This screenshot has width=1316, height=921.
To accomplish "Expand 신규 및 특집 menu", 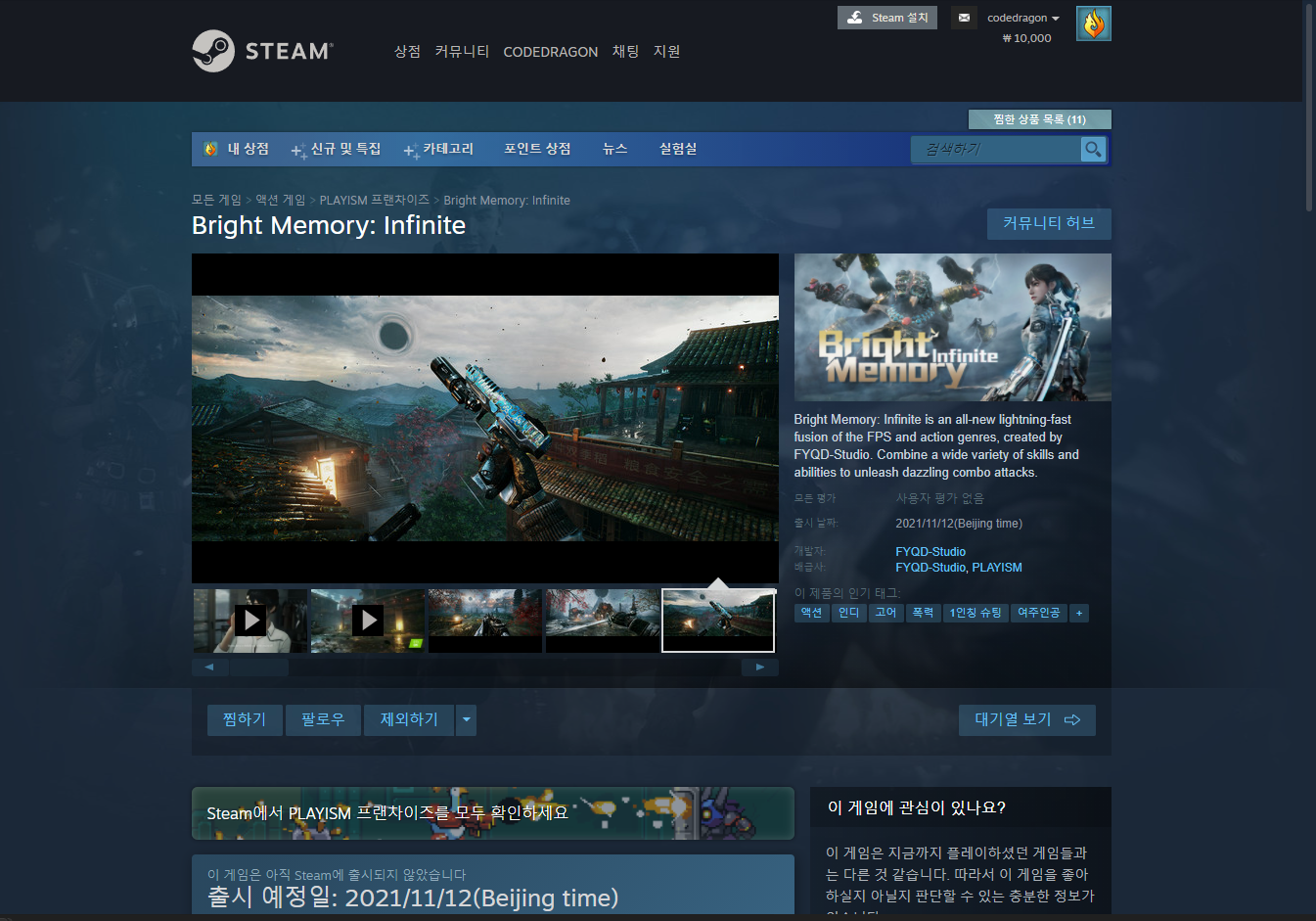I will (x=337, y=149).
